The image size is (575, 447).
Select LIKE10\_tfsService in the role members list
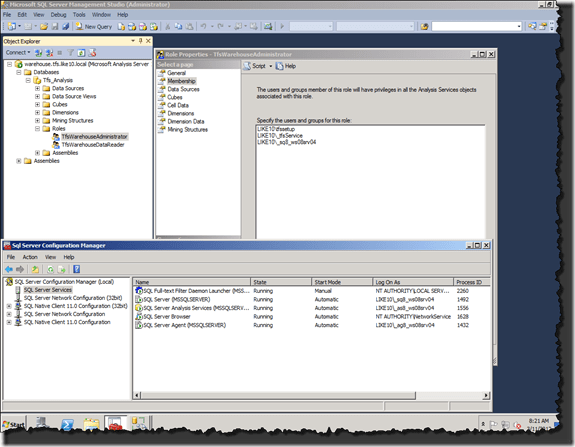pyautogui.click(x=280, y=136)
